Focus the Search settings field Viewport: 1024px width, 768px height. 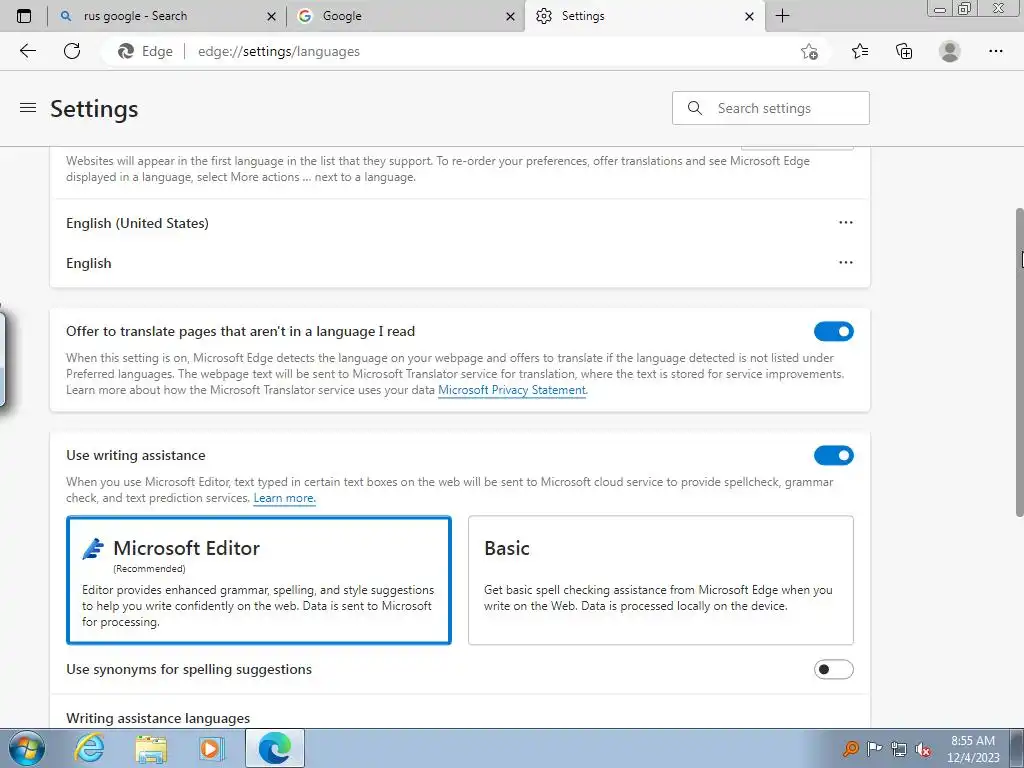click(x=771, y=108)
